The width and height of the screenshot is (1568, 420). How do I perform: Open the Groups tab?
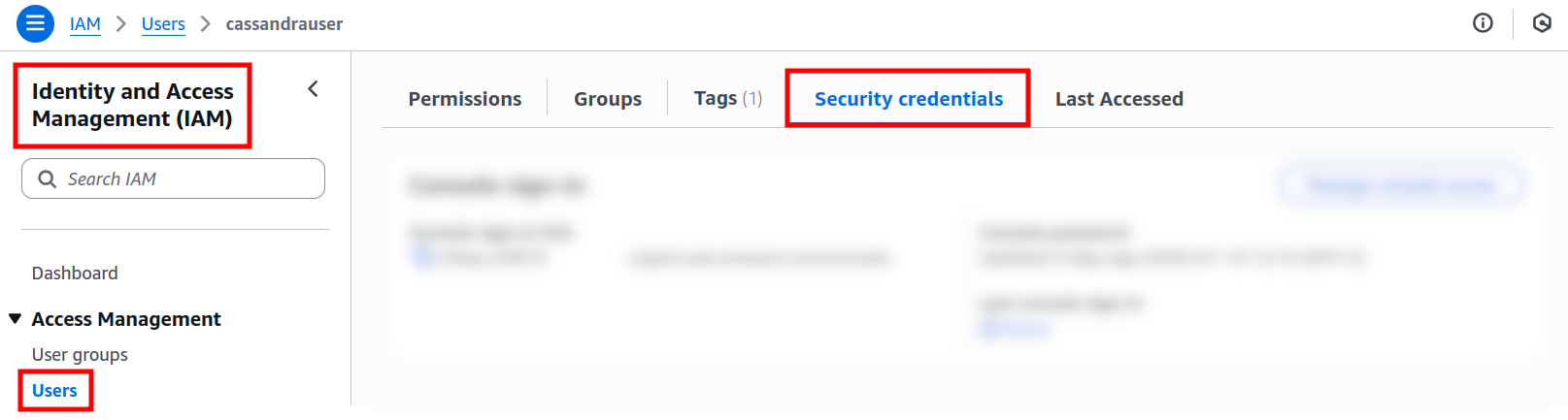click(x=607, y=99)
